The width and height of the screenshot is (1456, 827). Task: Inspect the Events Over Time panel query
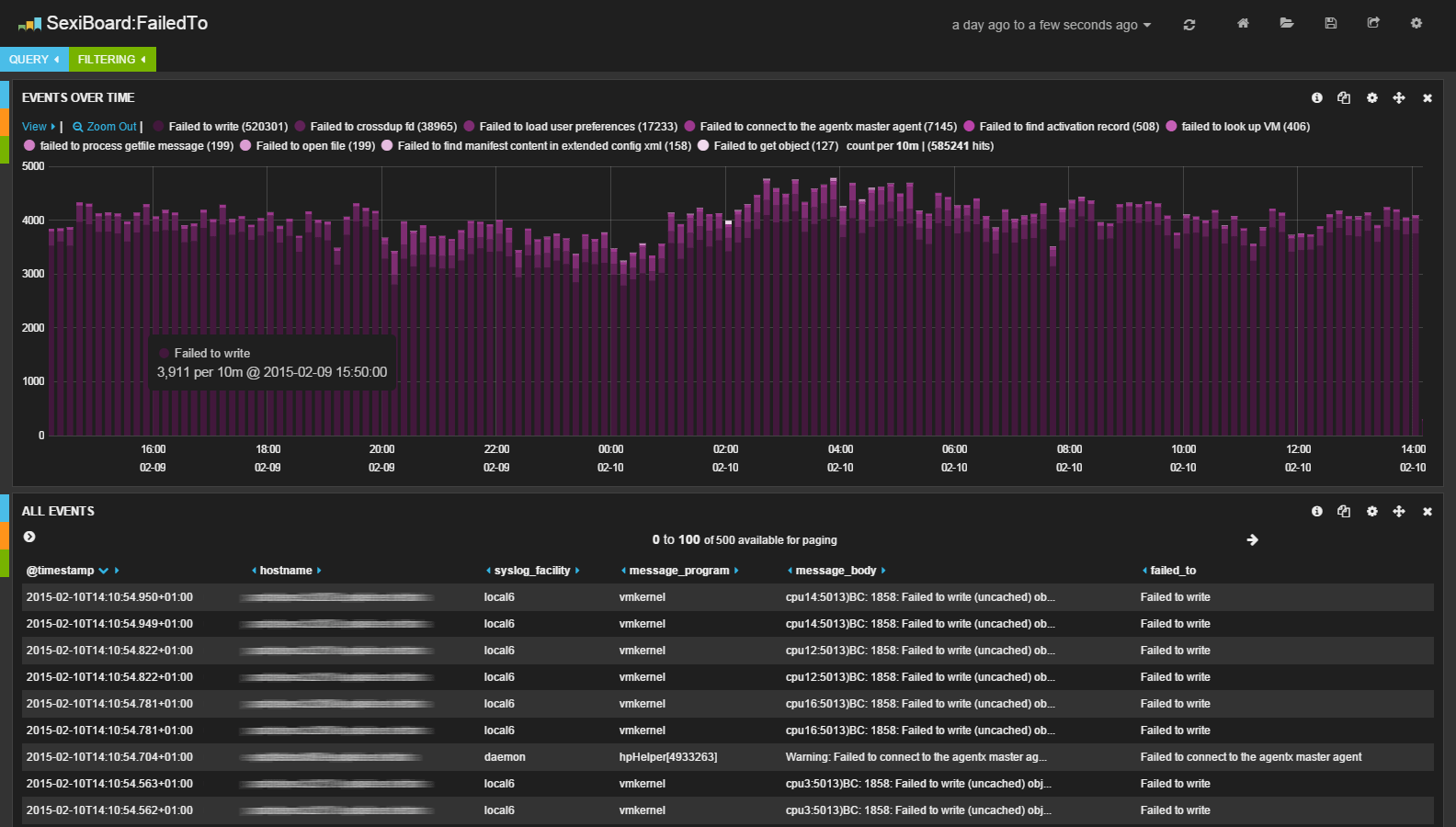pyautogui.click(x=1344, y=97)
